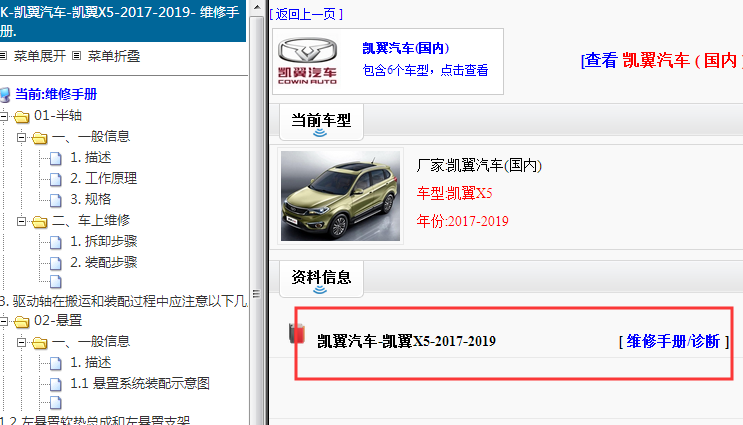Click the 当前:维修手册 link
This screenshot has width=743, height=425.
click(56, 94)
